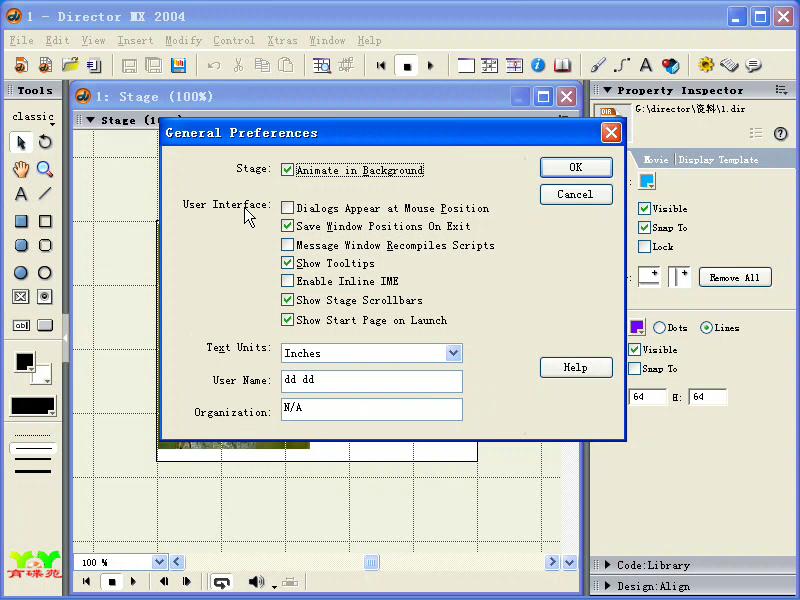Viewport: 800px width, 600px height.
Task: Click the New Movie toolbar icon
Action: click(21, 65)
